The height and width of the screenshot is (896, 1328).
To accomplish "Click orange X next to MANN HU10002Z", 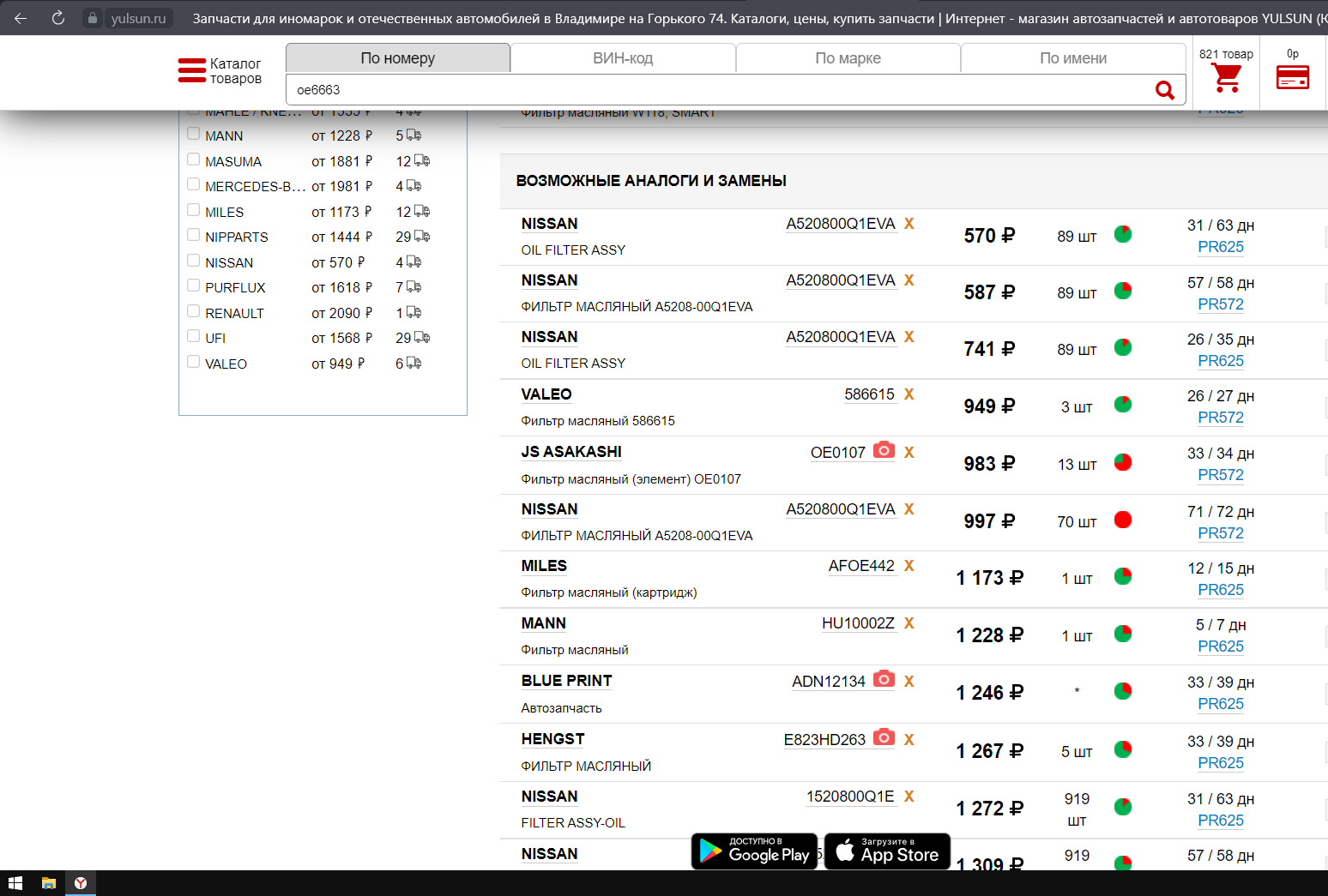I will (x=908, y=623).
